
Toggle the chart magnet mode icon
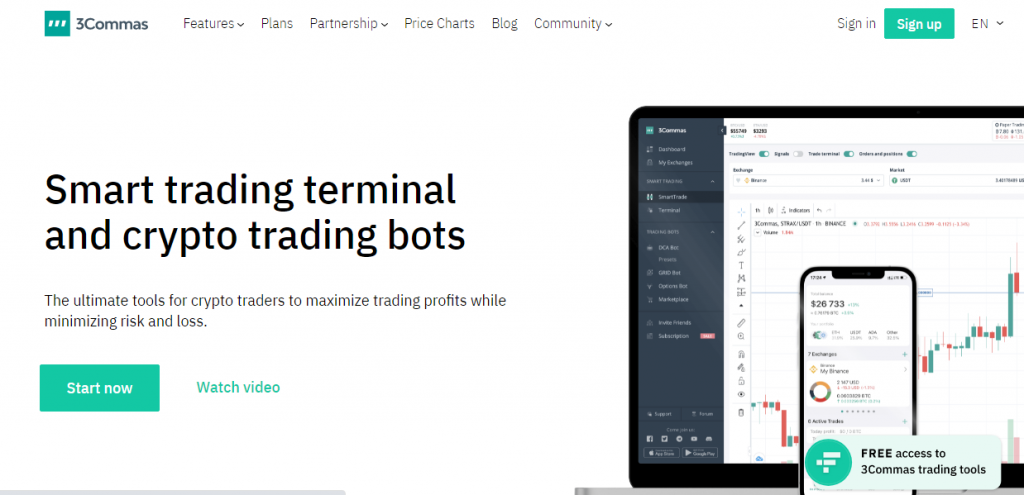[741, 355]
